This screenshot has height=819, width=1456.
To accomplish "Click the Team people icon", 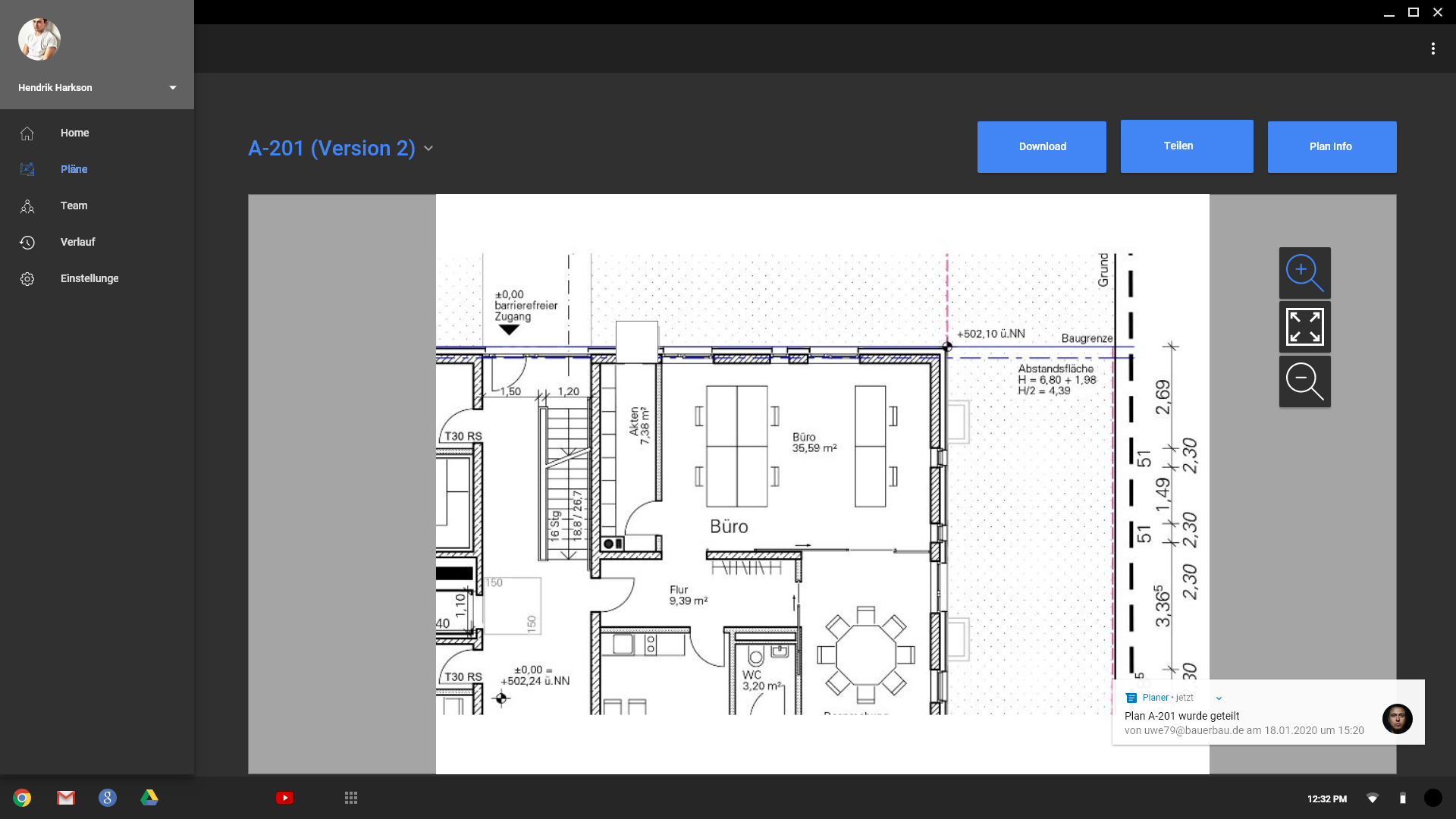I will click(27, 206).
